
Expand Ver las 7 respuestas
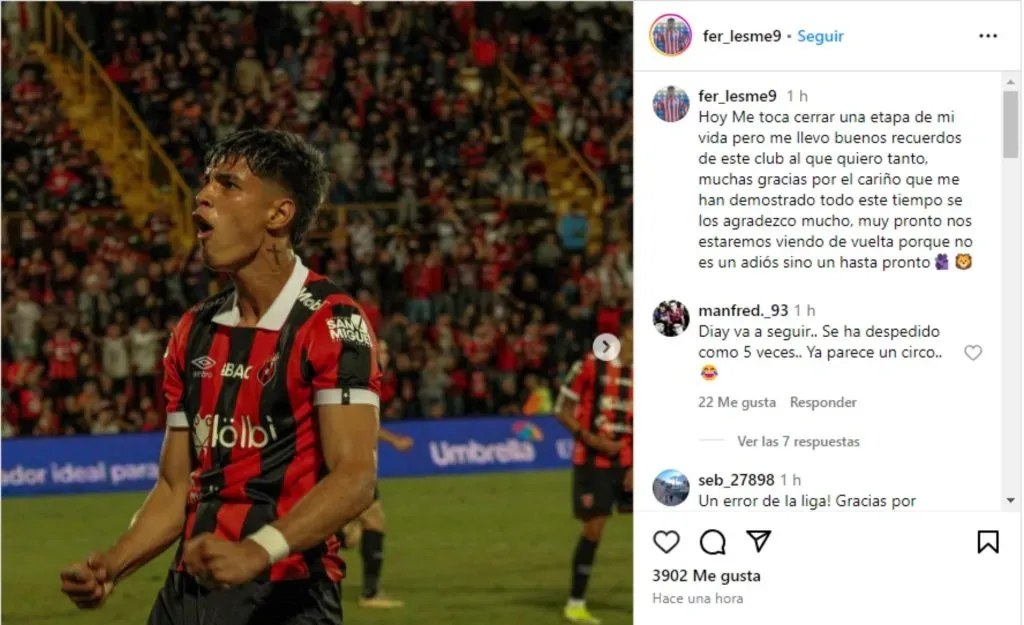click(798, 441)
